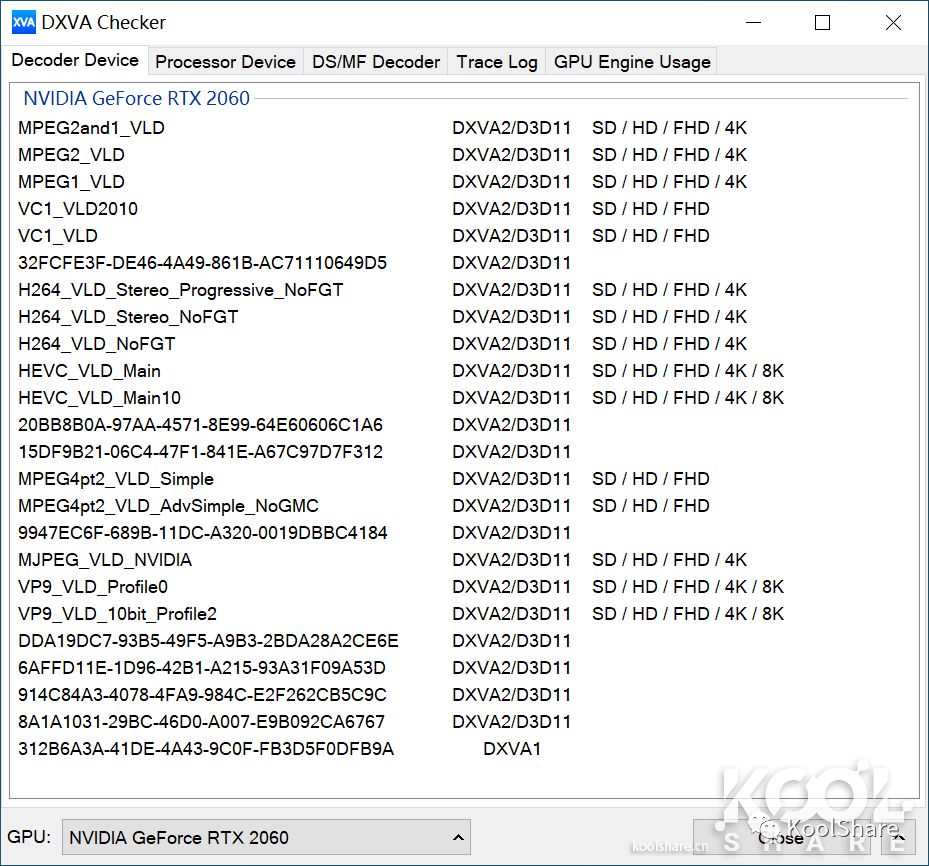Close the DXVA Checker window
The width and height of the screenshot is (929, 866).
pos(893,23)
